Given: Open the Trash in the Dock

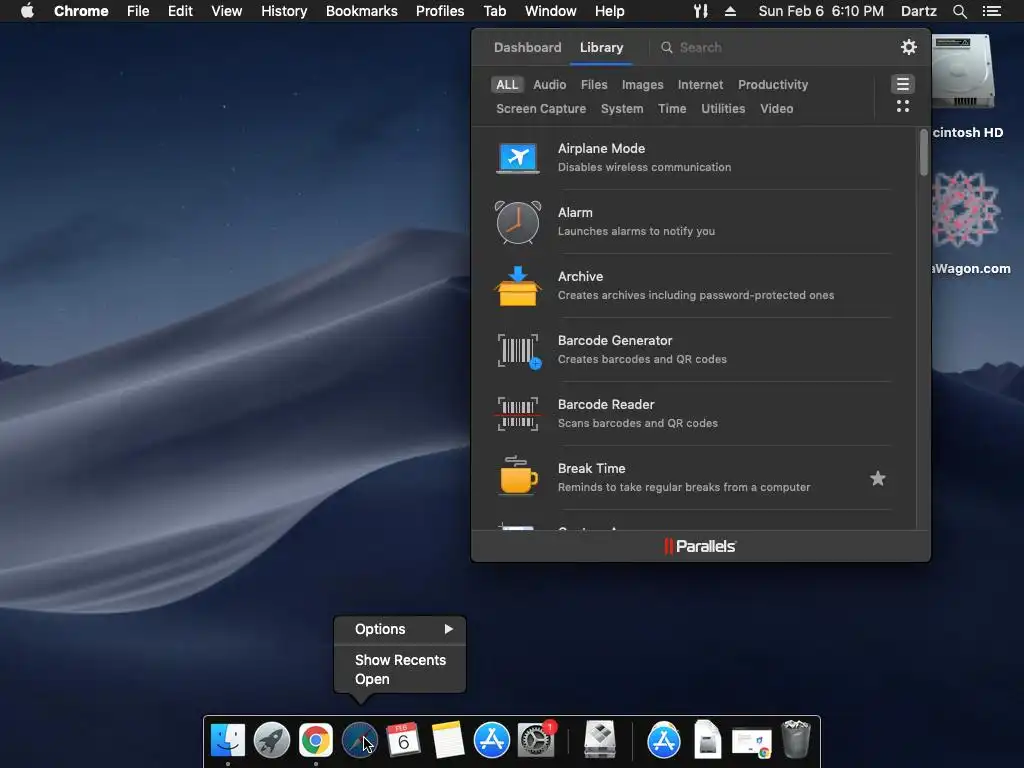Looking at the screenshot, I should pyautogui.click(x=796, y=739).
